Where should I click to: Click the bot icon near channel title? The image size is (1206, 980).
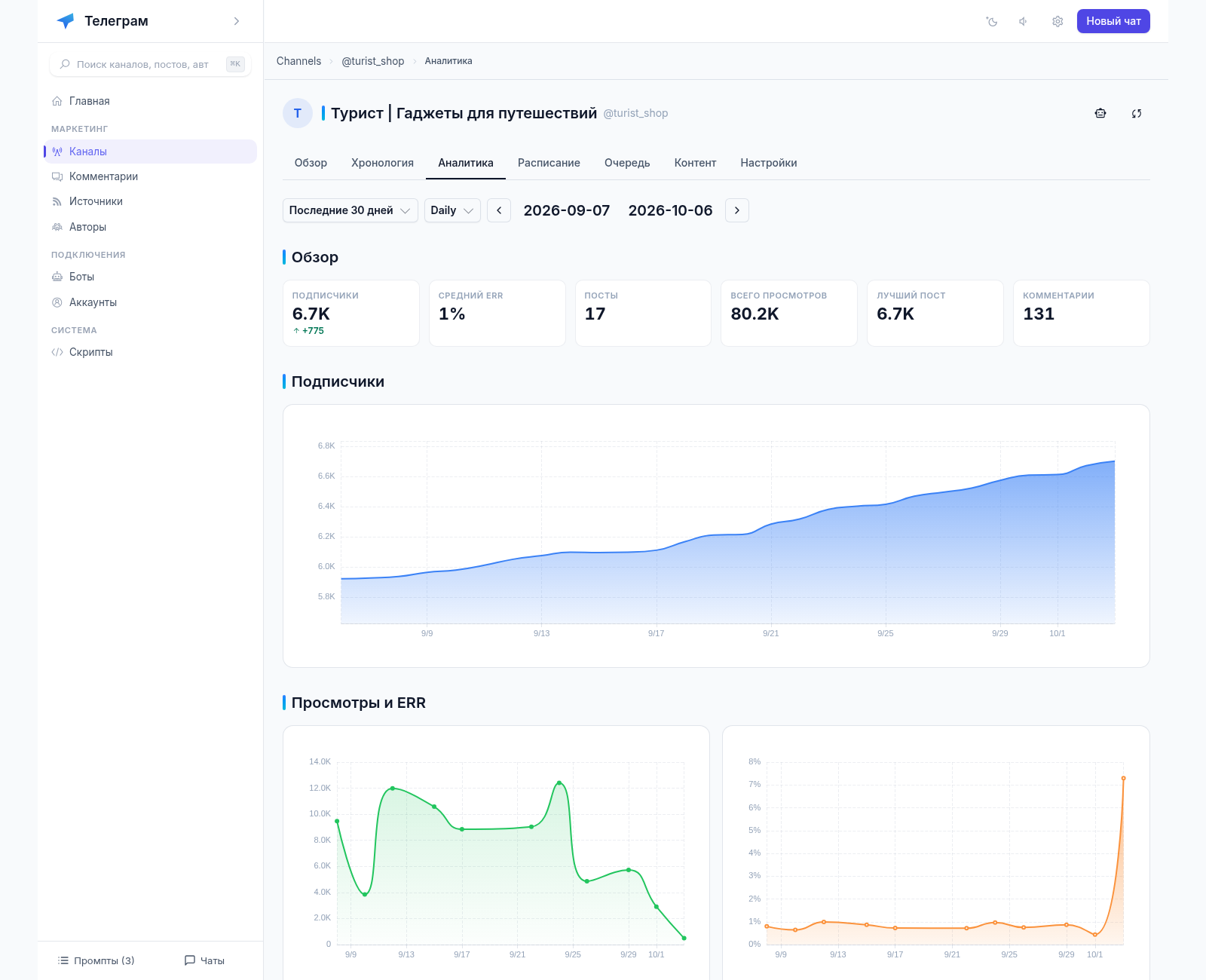[1100, 113]
